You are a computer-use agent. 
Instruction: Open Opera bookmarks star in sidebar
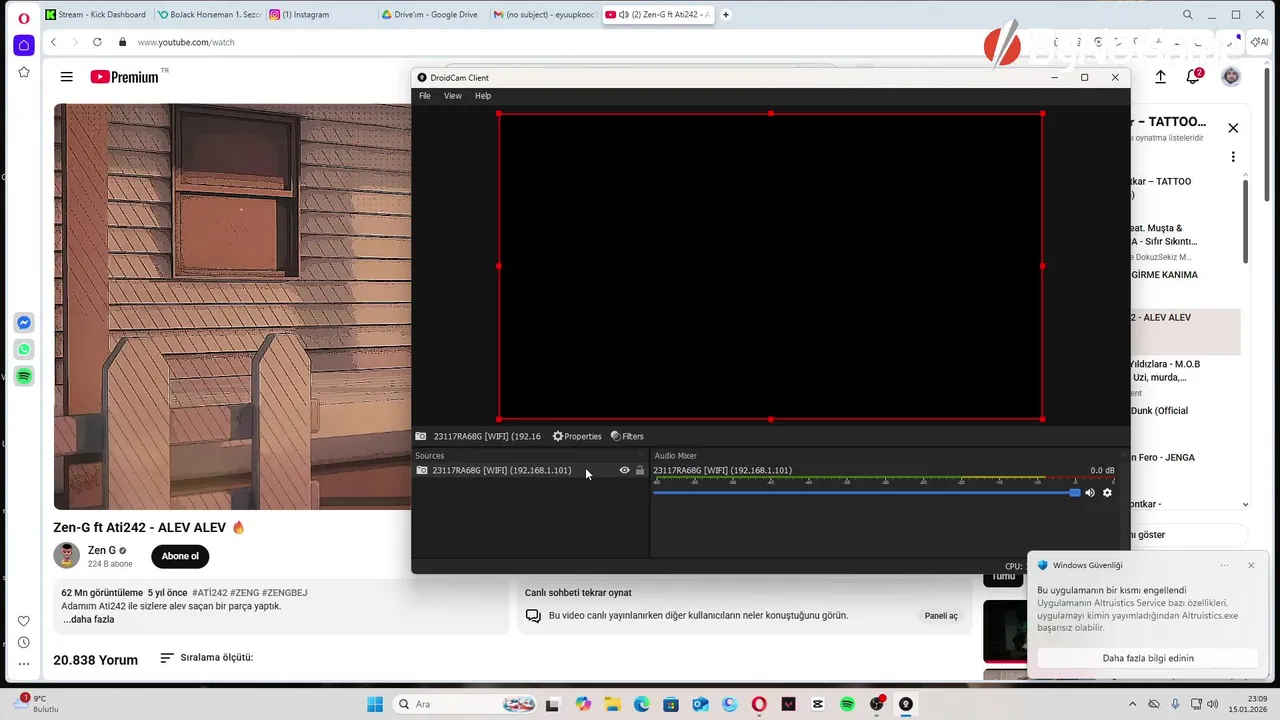click(24, 72)
